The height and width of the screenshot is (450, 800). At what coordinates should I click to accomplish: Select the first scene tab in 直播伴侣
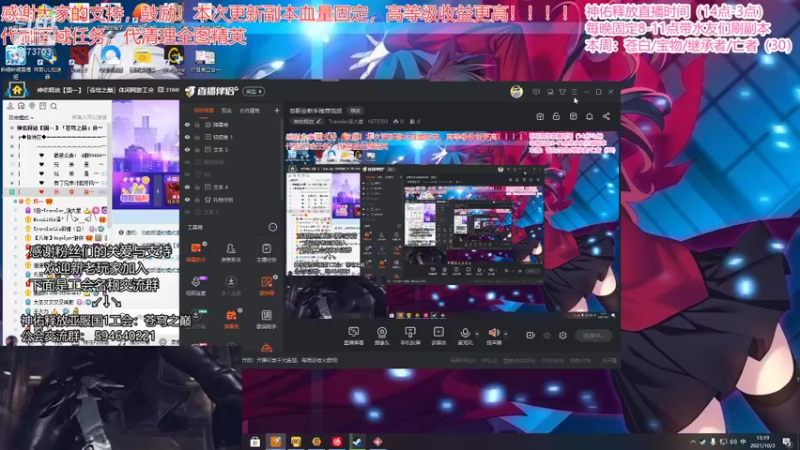(x=204, y=110)
